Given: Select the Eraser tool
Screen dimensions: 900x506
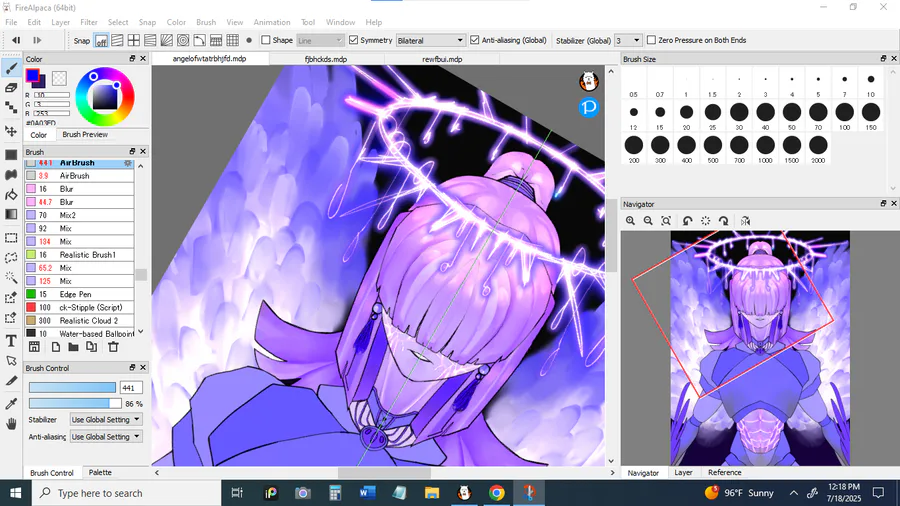Looking at the screenshot, I should (11, 88).
